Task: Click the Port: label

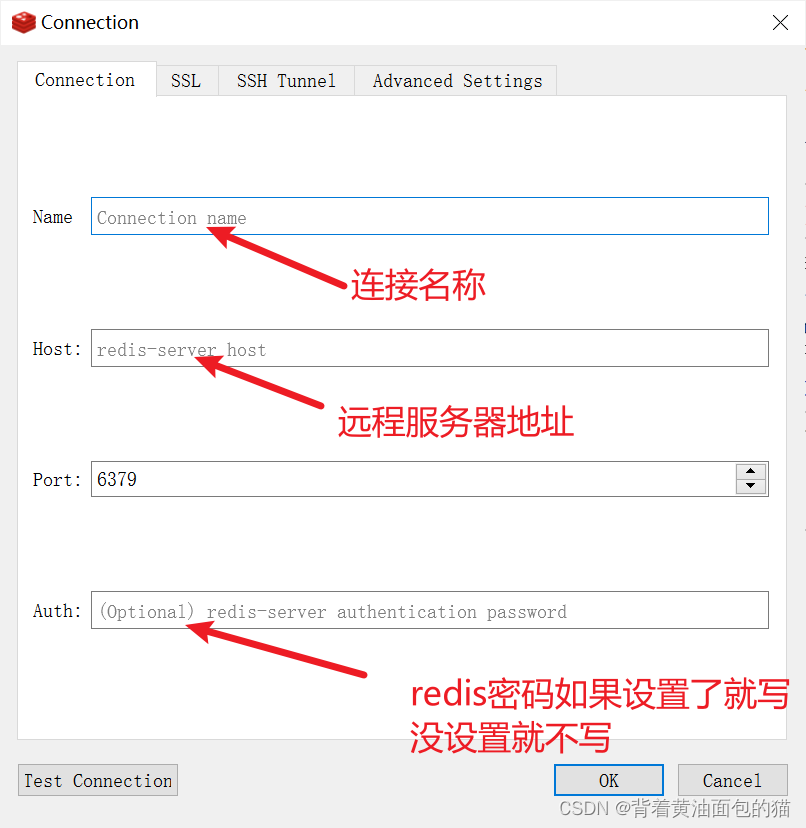Action: tap(57, 480)
